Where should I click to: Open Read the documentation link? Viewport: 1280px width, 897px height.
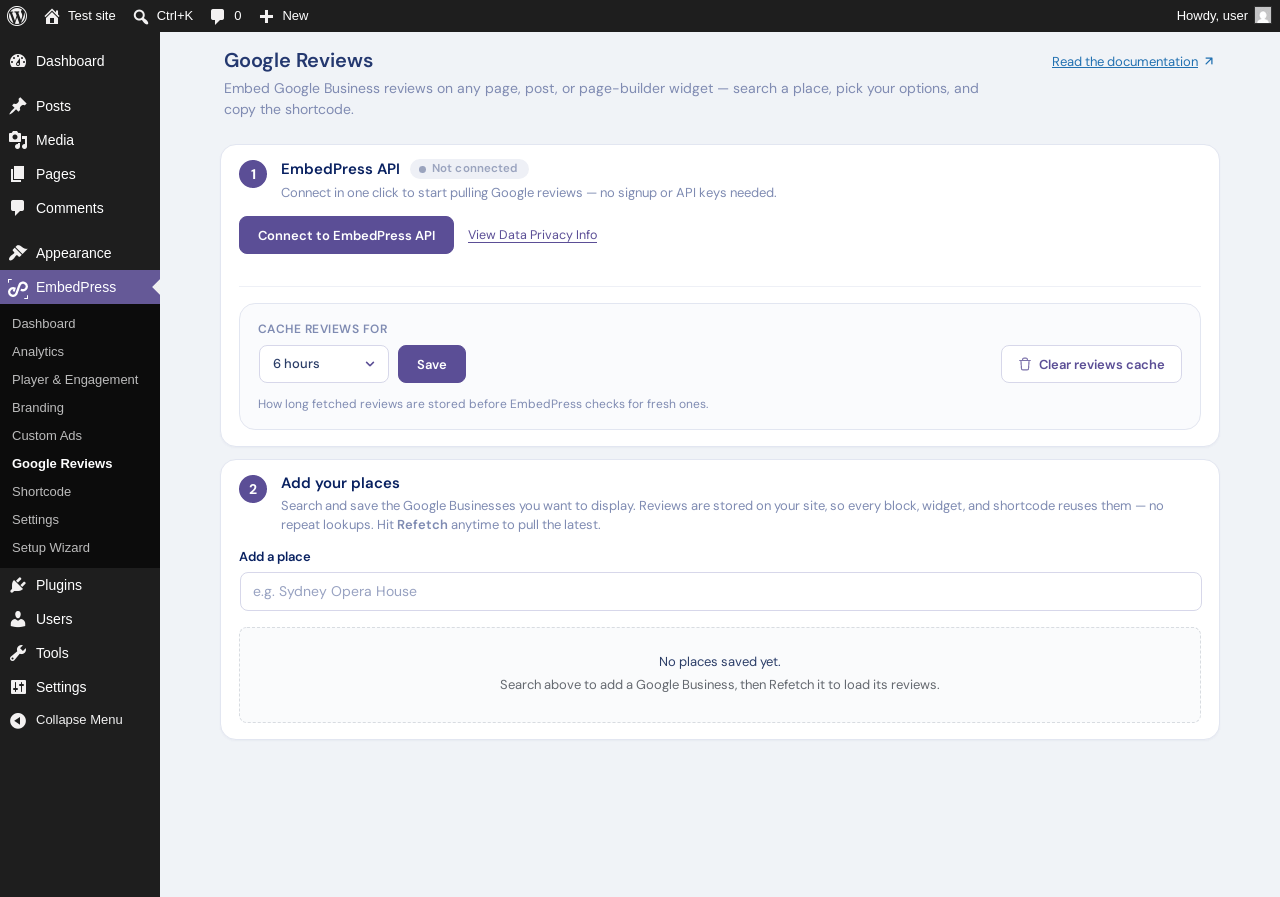coord(1125,61)
